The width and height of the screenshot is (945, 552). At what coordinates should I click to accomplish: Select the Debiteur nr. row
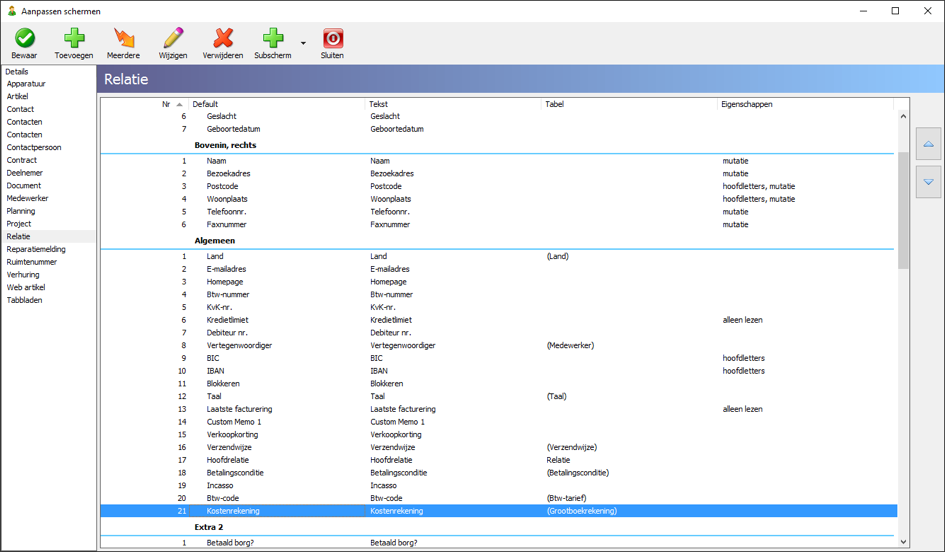498,333
